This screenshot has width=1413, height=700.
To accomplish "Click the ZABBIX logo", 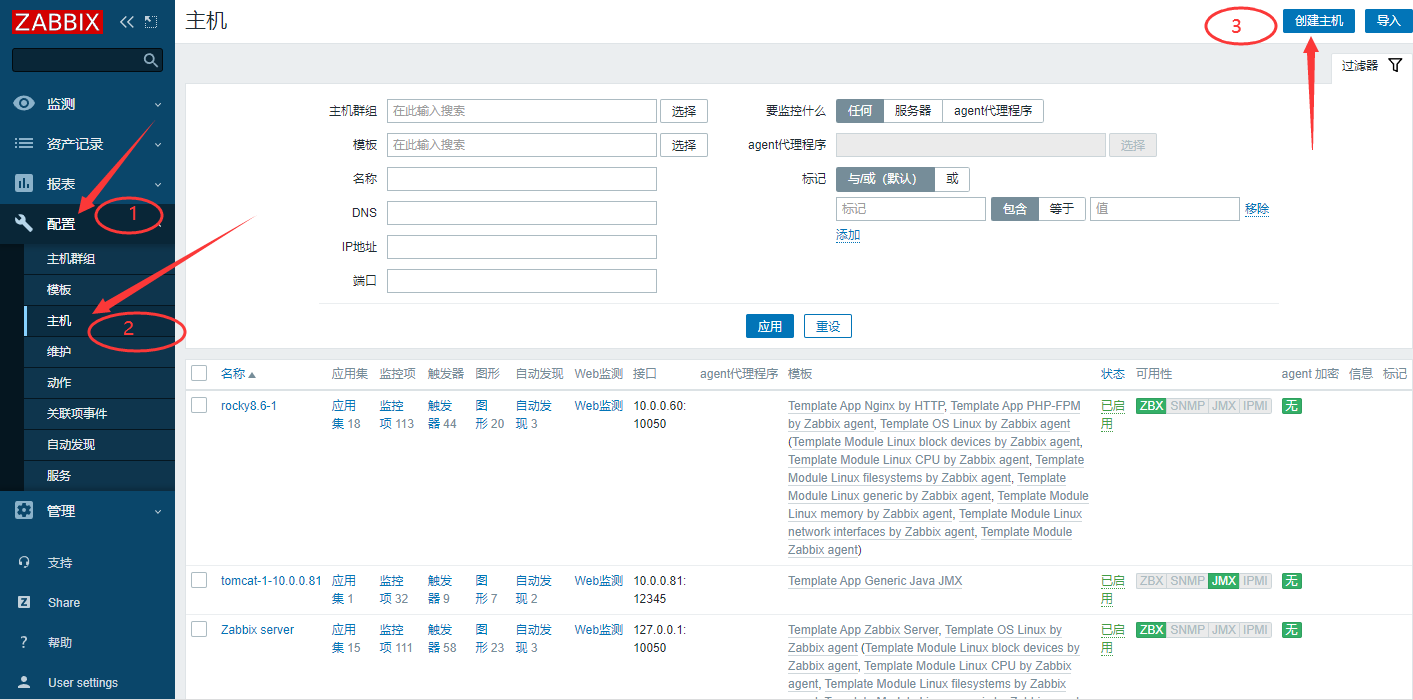I will [x=58, y=21].
